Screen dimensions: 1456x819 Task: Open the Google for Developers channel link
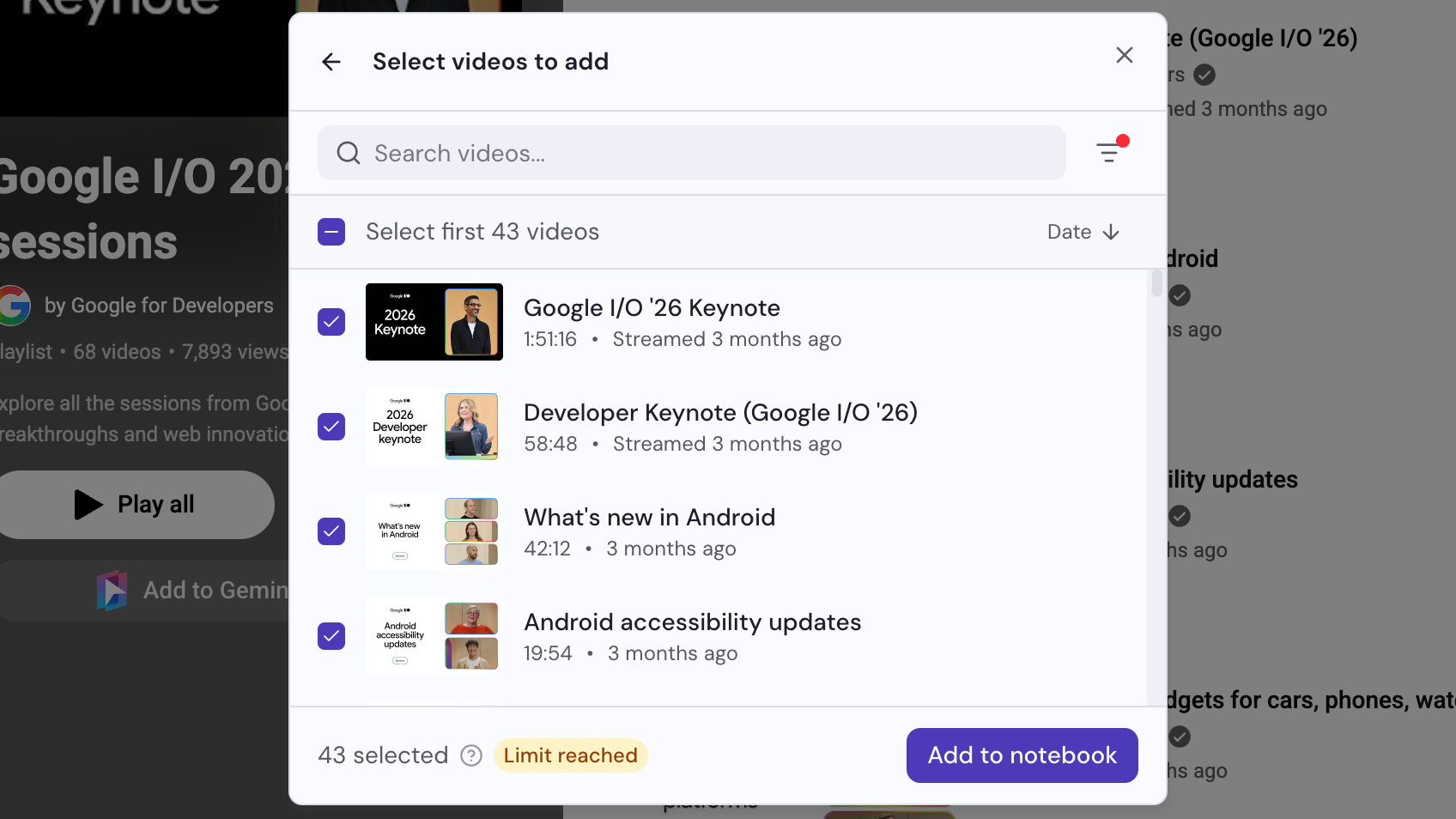[x=159, y=306]
